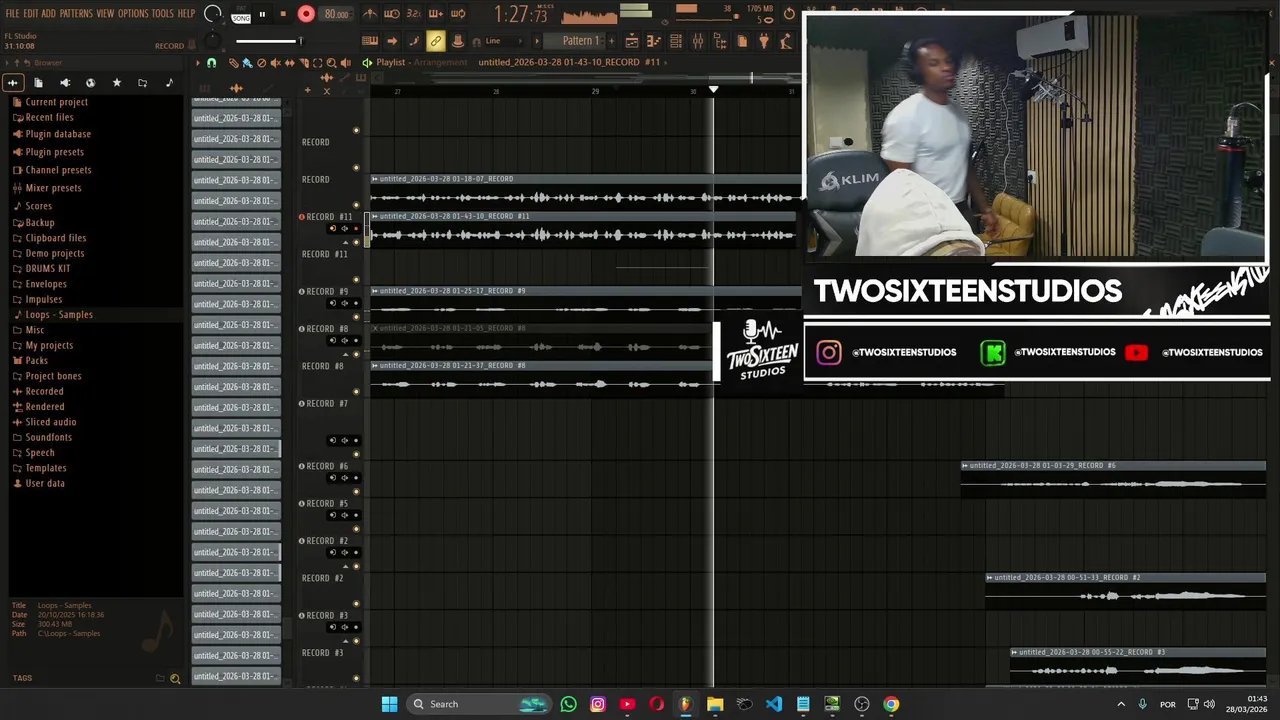Click the tempo field showing 80.000

tap(336, 14)
